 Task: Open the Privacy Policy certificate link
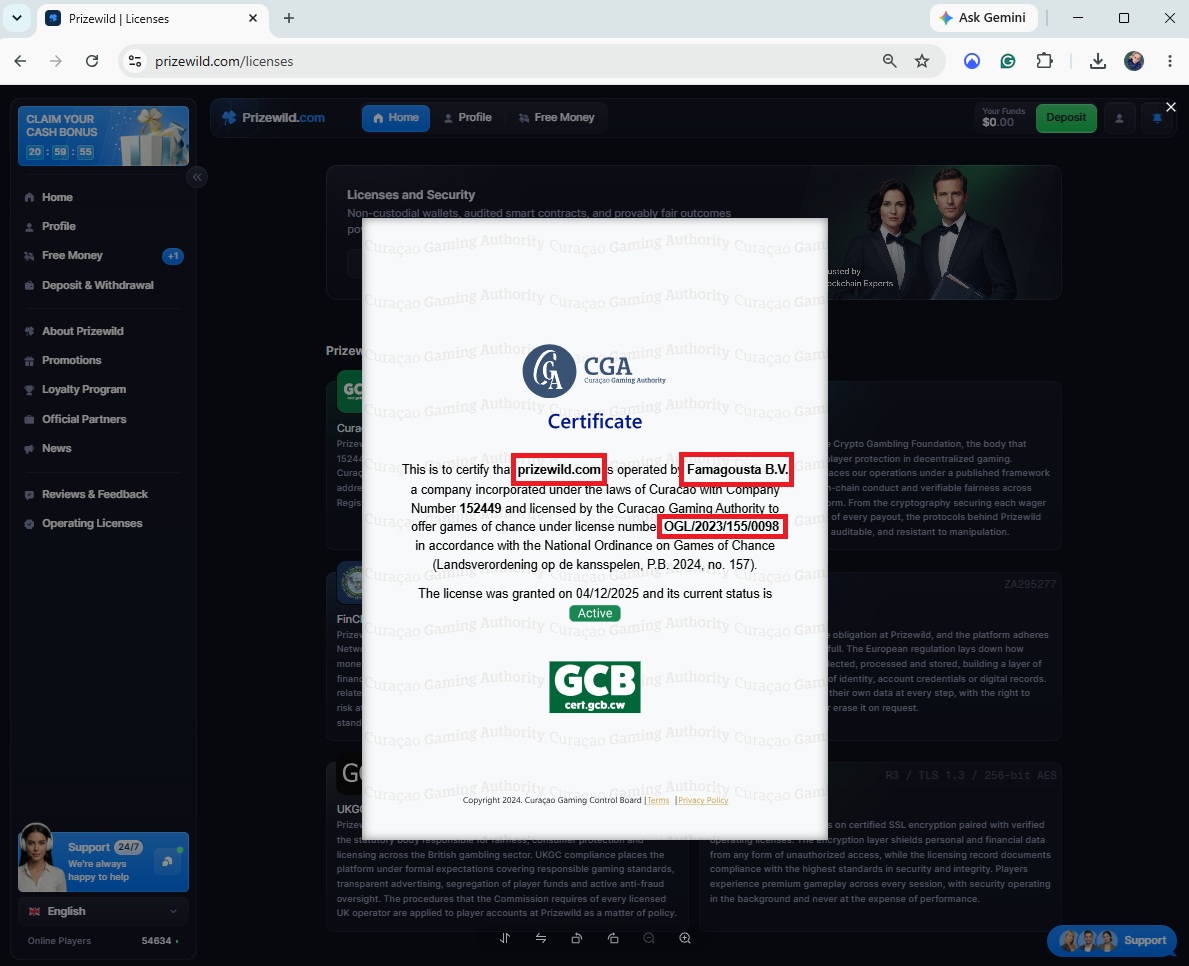[703, 800]
